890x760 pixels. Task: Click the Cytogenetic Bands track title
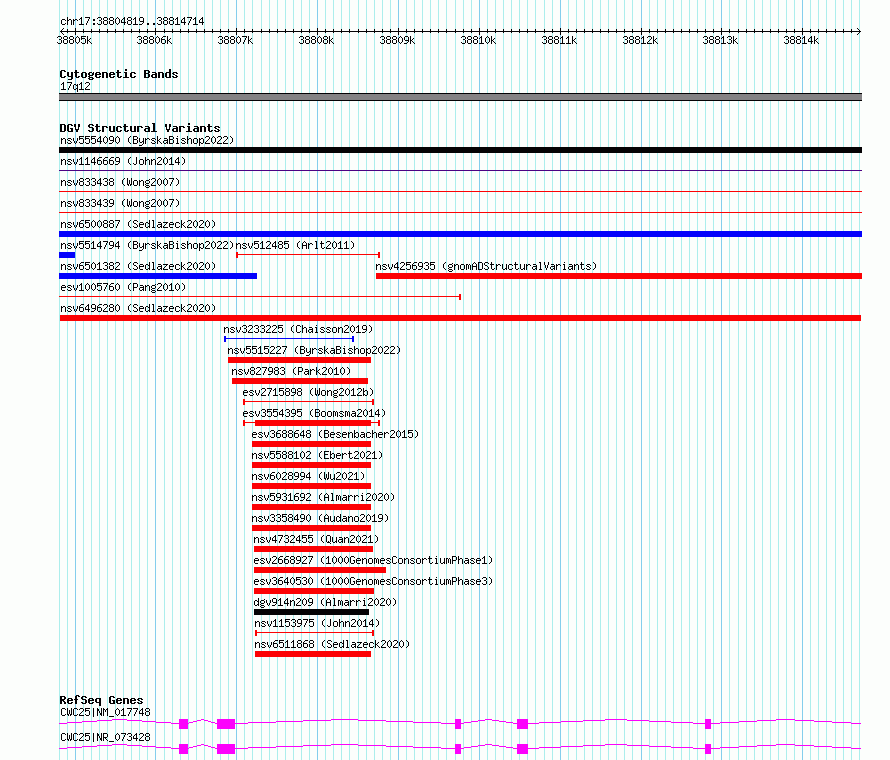click(119, 74)
